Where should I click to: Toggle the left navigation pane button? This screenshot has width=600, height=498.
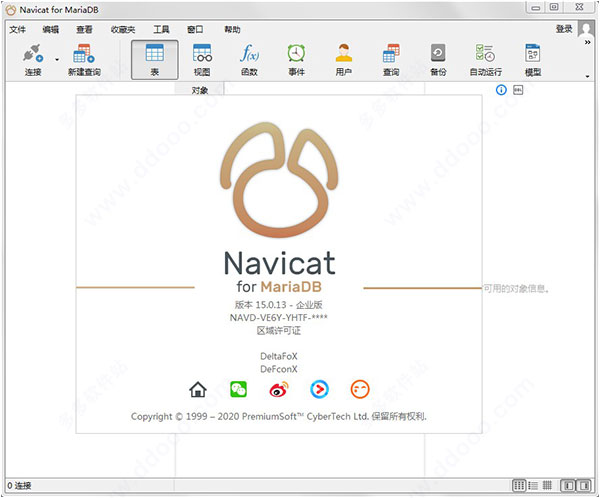[x=568, y=485]
